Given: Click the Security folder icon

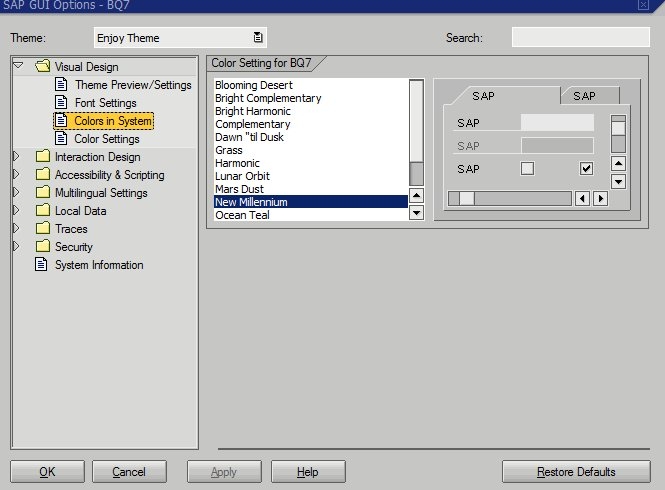Looking at the screenshot, I should [x=43, y=246].
